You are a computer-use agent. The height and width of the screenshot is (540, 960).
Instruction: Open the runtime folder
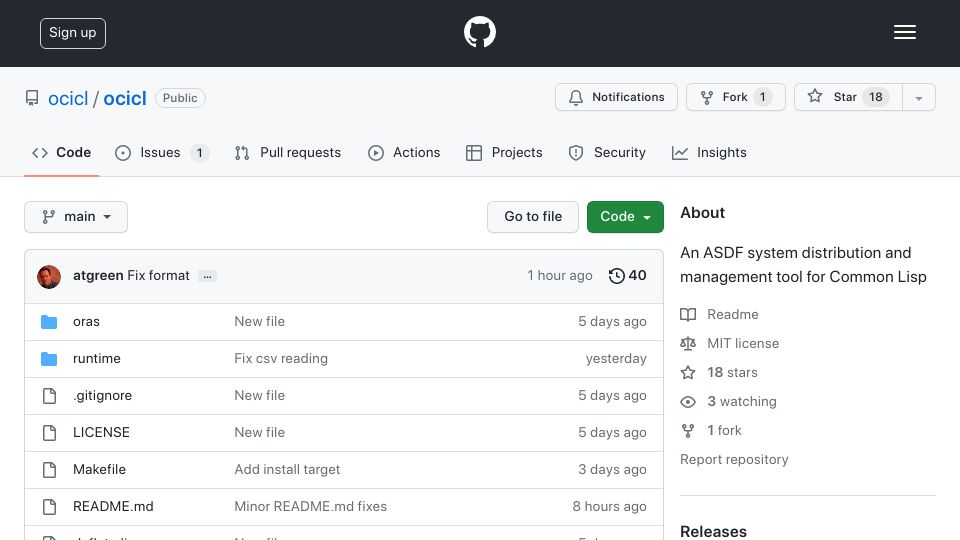[97, 358]
